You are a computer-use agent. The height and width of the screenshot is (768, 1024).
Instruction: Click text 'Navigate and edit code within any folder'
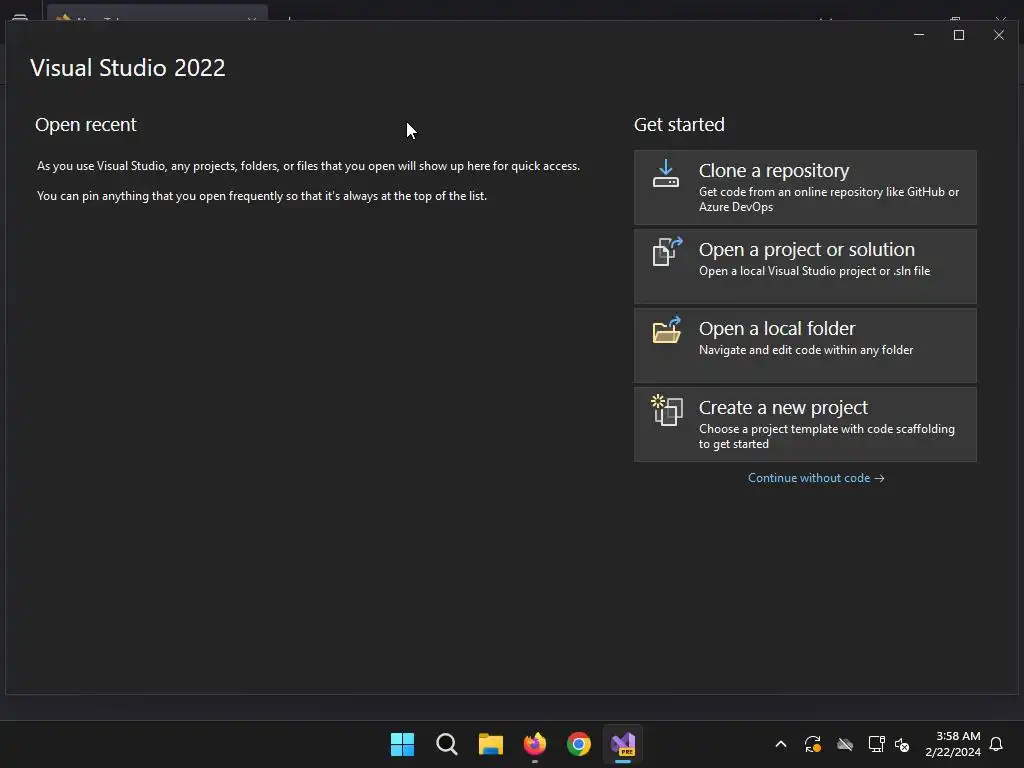tap(806, 350)
